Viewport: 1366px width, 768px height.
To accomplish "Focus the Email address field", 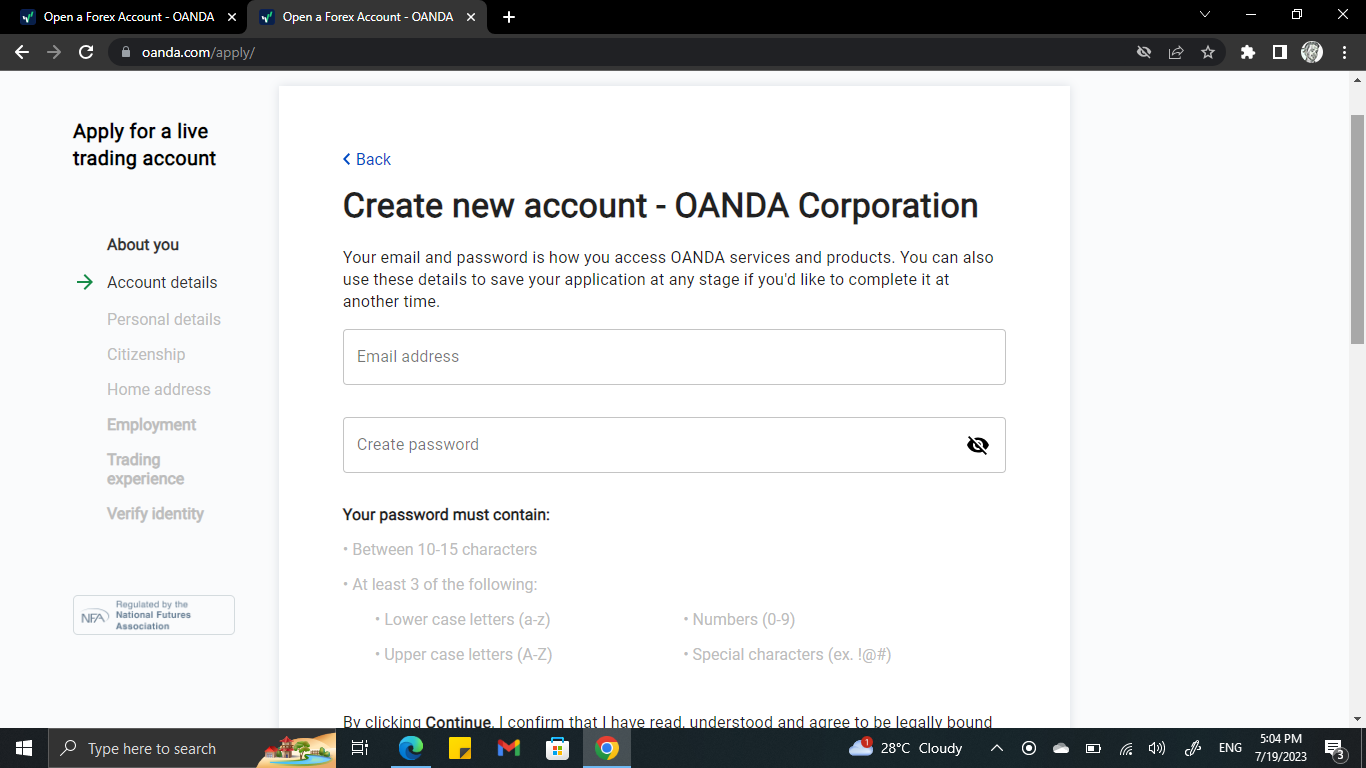I will 674,357.
